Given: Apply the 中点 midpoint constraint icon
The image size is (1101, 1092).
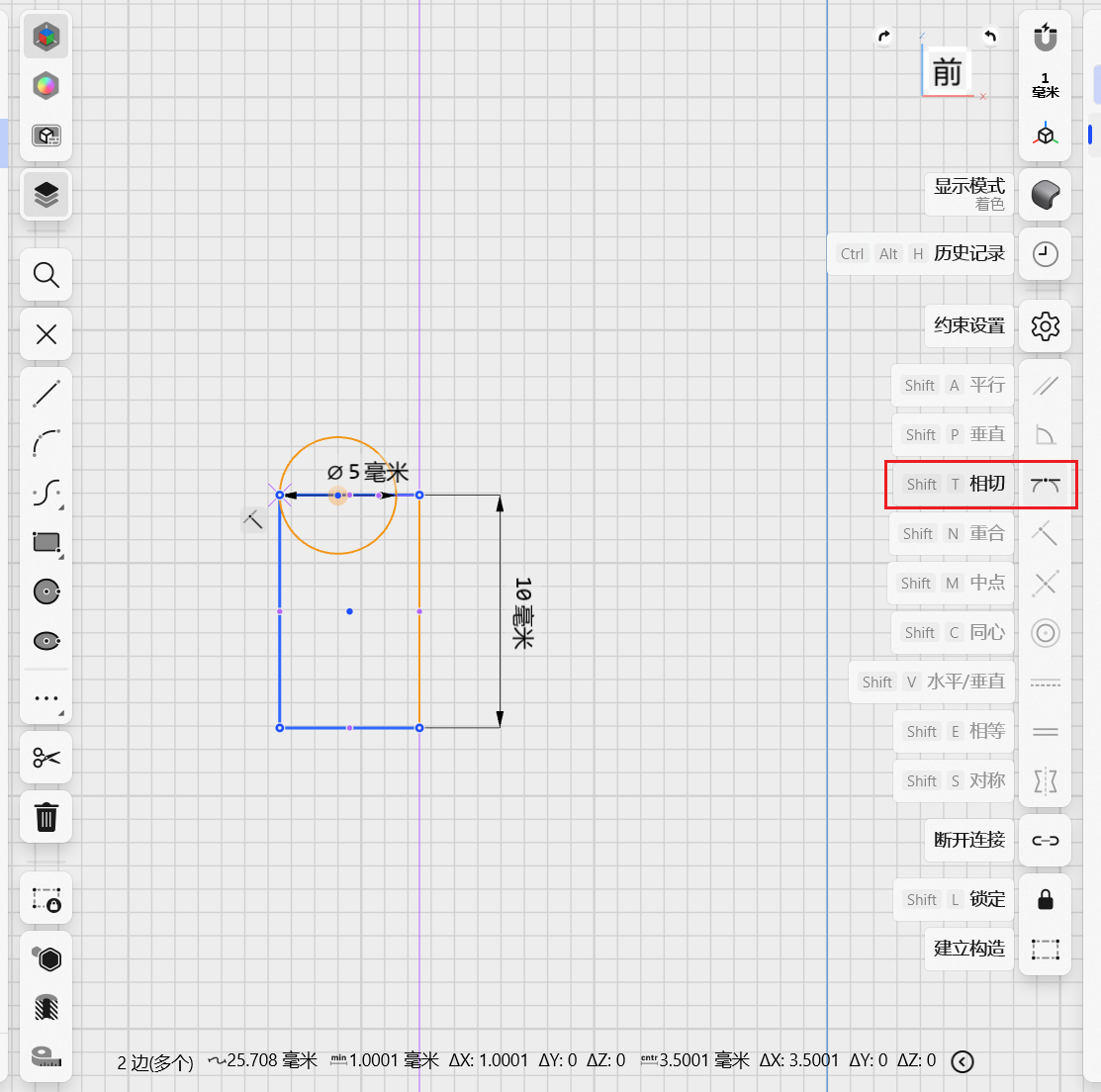Looking at the screenshot, I should (x=1045, y=583).
